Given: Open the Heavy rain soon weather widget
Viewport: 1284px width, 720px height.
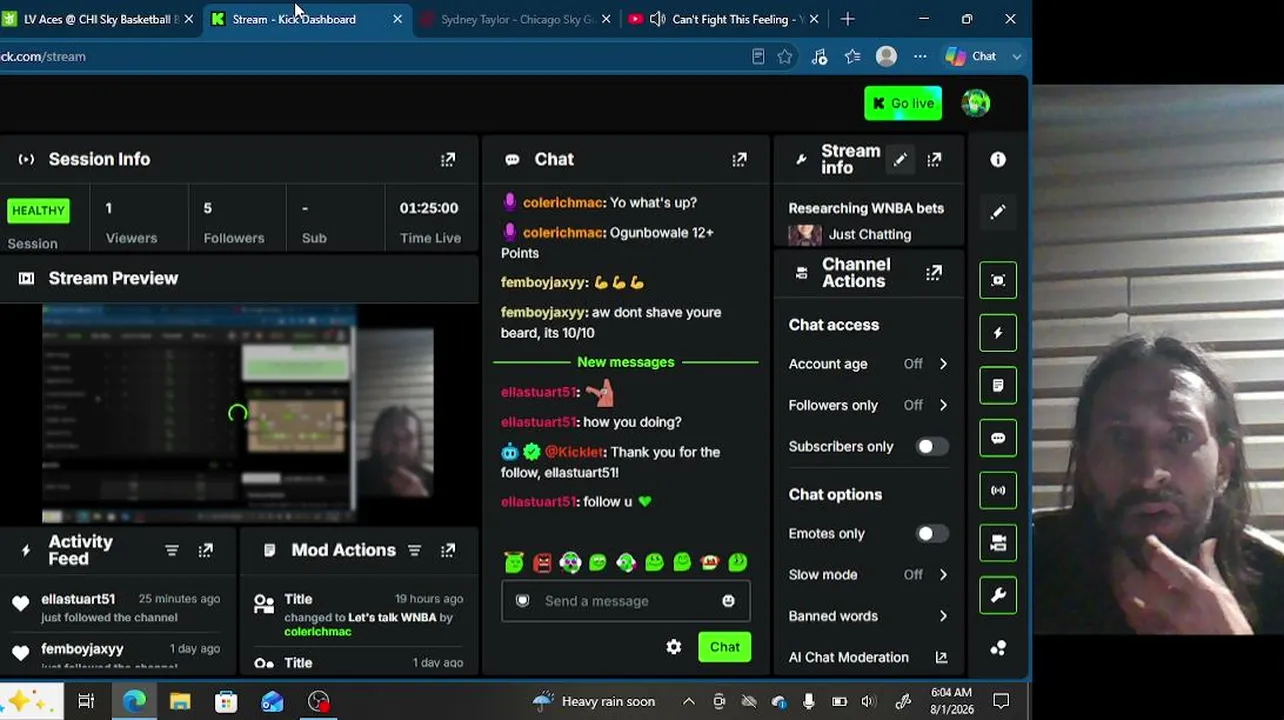Looking at the screenshot, I should tap(593, 702).
